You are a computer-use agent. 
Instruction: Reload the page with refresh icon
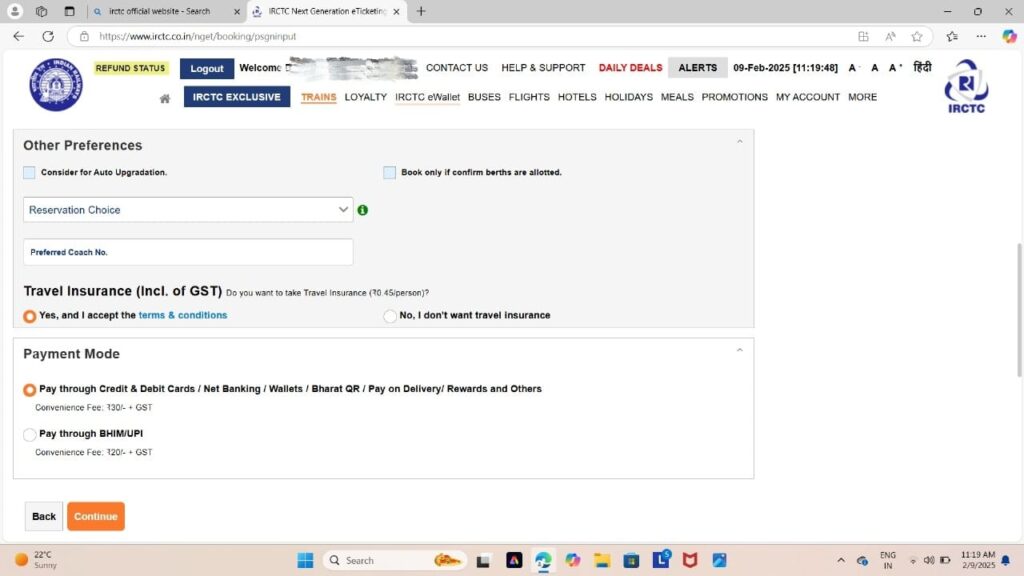[x=48, y=37]
